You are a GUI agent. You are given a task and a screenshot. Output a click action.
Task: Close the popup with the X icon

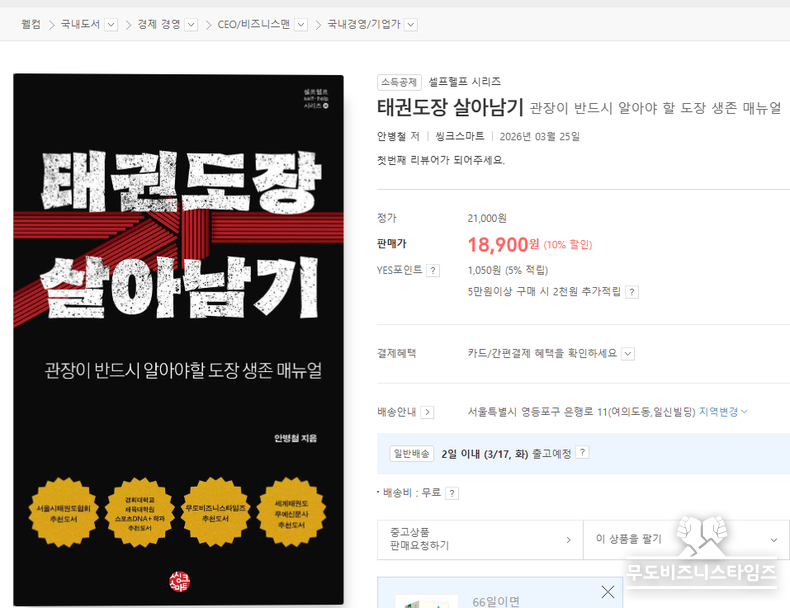point(607,591)
